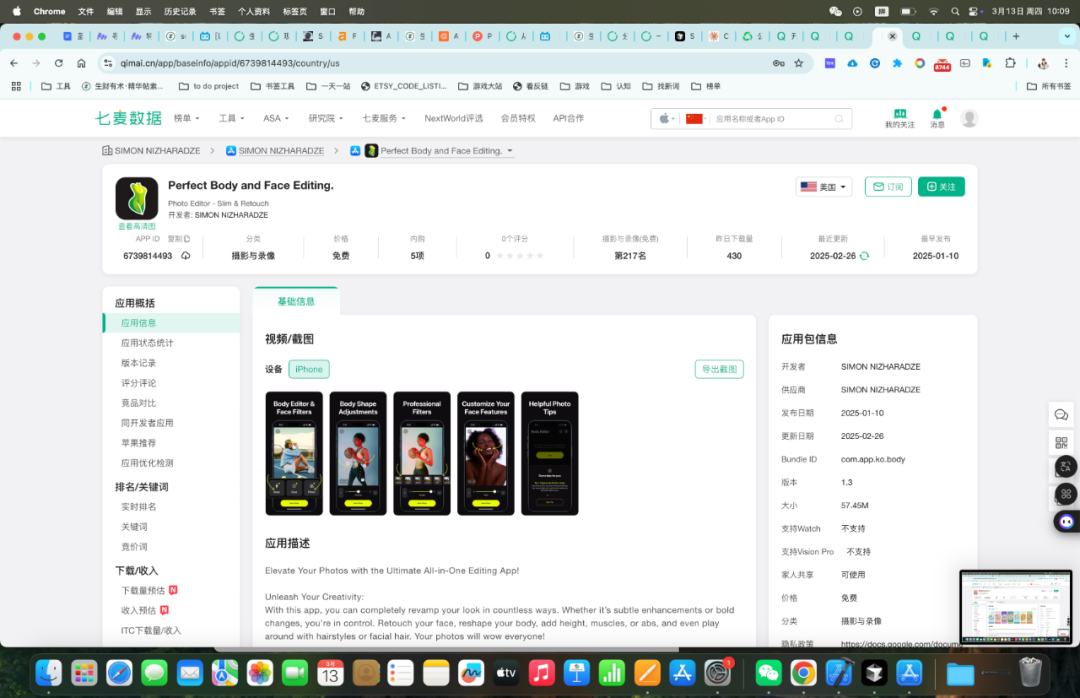This screenshot has width=1080, height=698.
Task: Open 下载量预估 in the sidebar
Action: 143,591
